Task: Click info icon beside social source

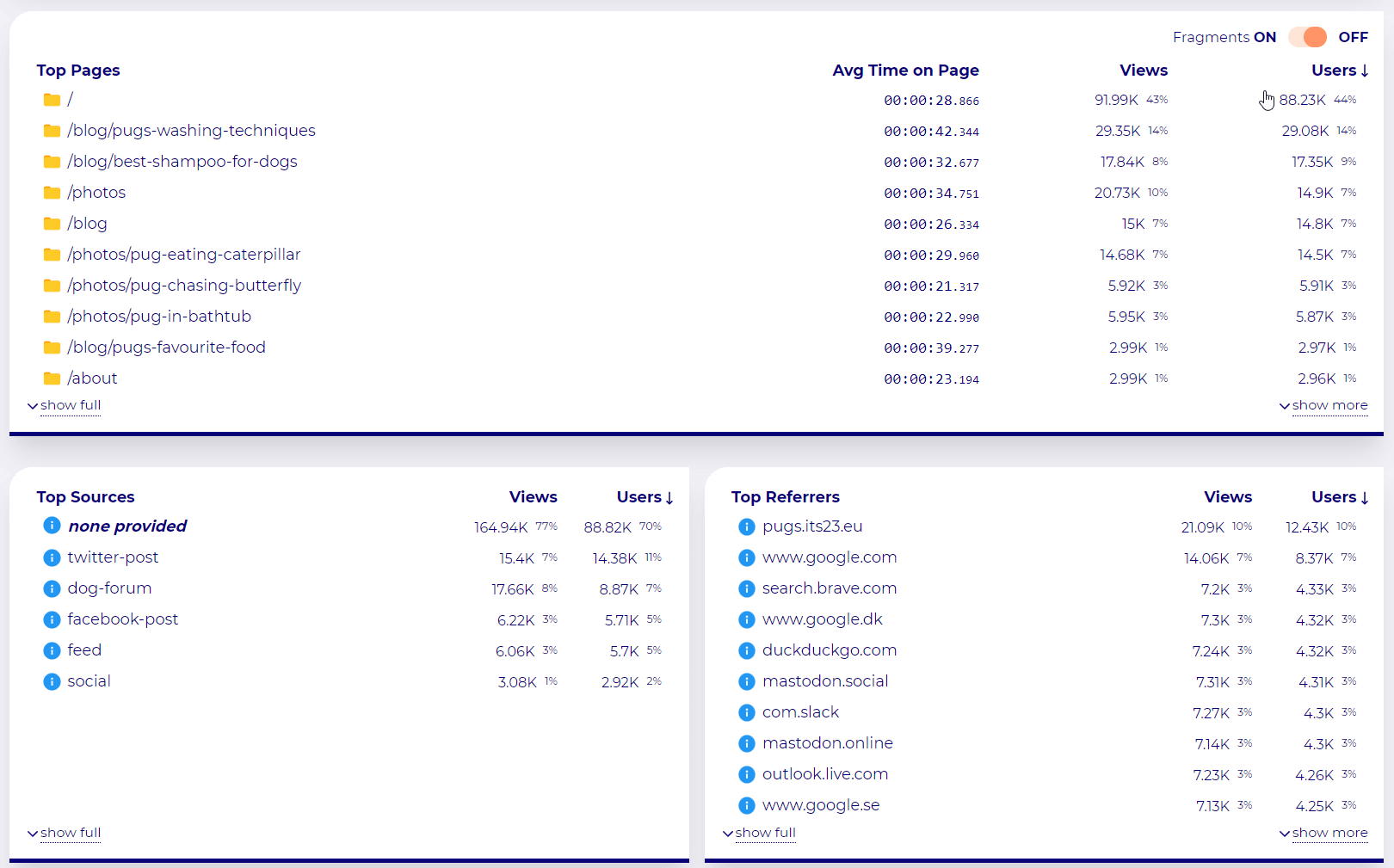Action: [52, 681]
